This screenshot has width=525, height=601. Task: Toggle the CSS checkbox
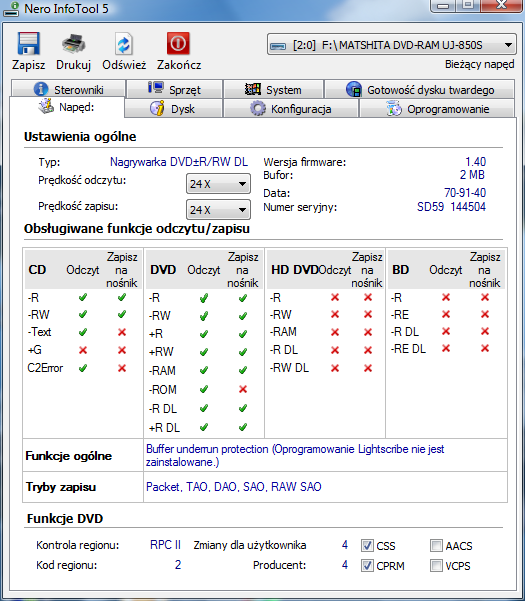[367, 545]
